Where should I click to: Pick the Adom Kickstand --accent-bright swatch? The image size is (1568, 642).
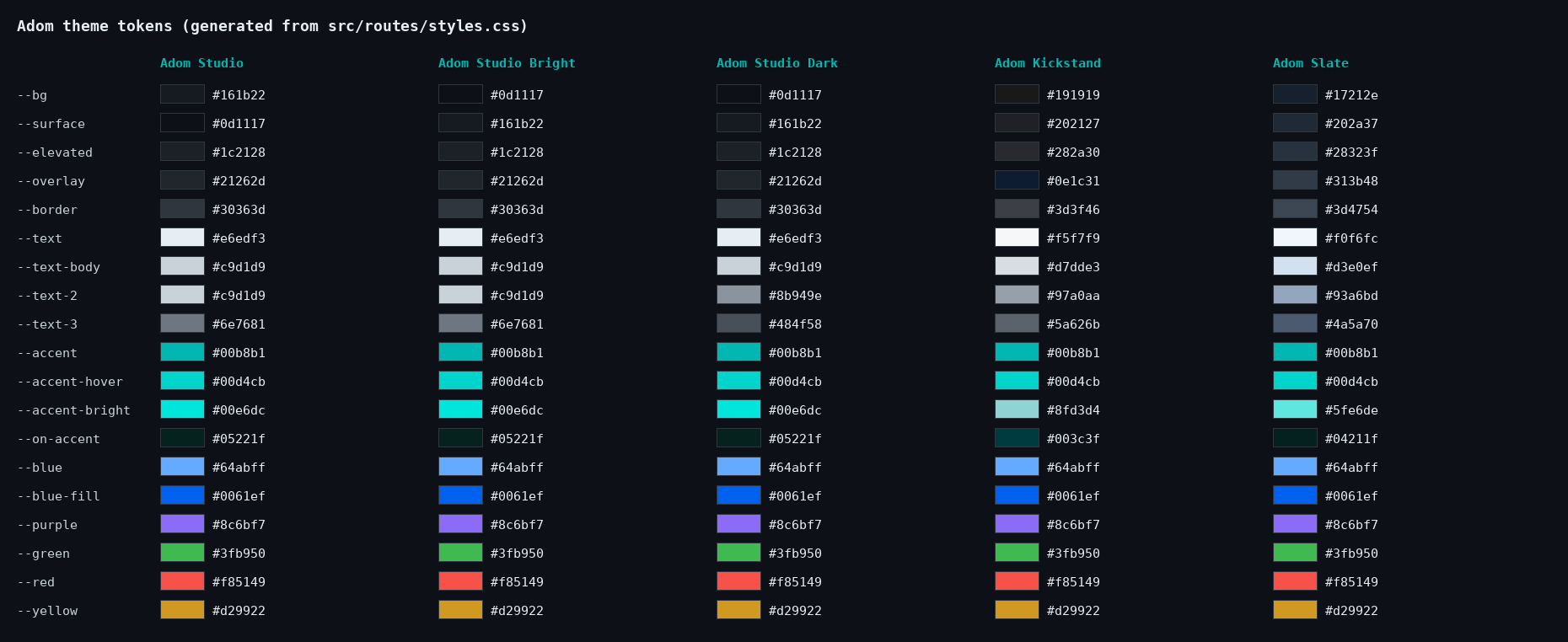coord(1017,409)
